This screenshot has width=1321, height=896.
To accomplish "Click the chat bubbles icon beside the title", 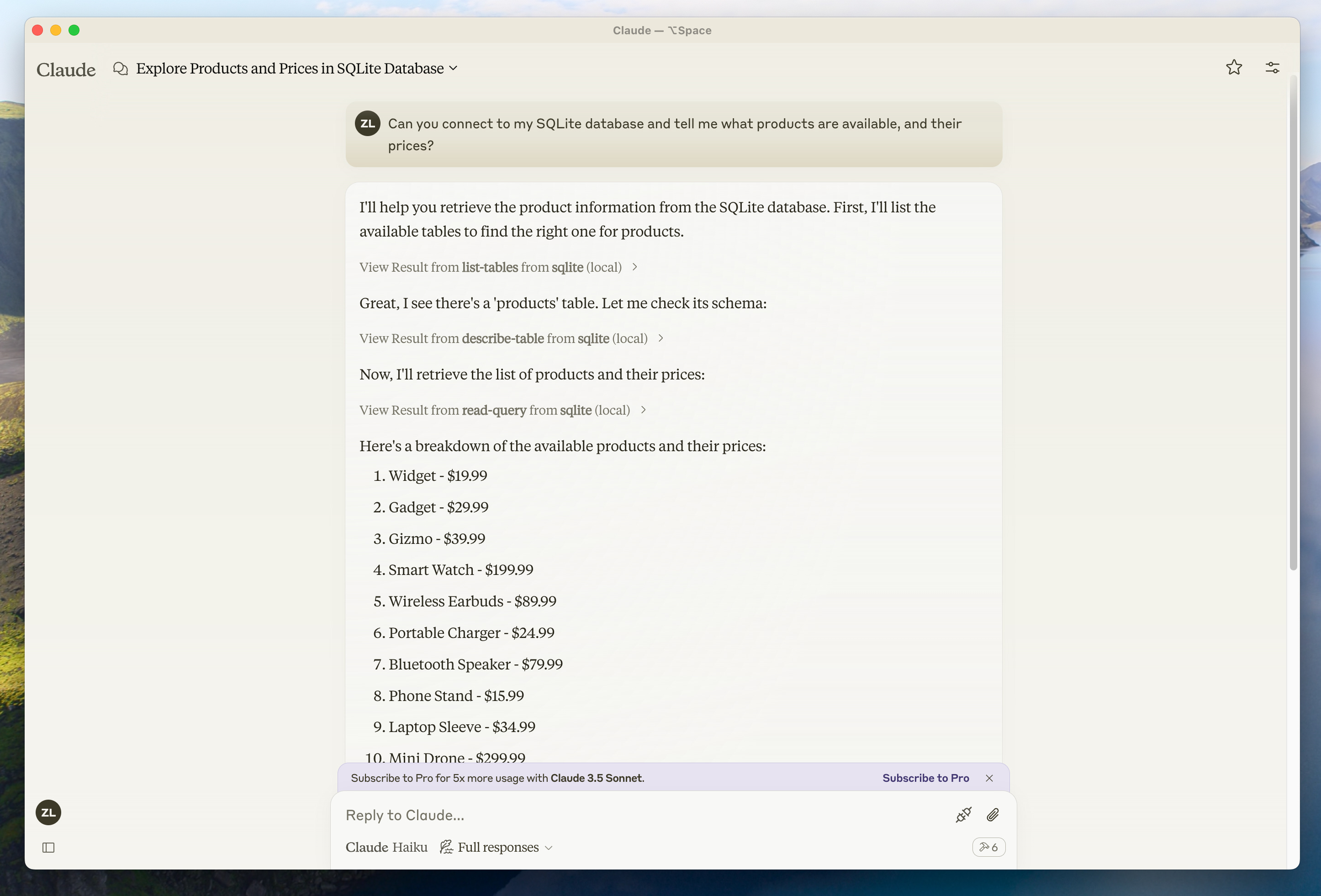I will (x=120, y=69).
